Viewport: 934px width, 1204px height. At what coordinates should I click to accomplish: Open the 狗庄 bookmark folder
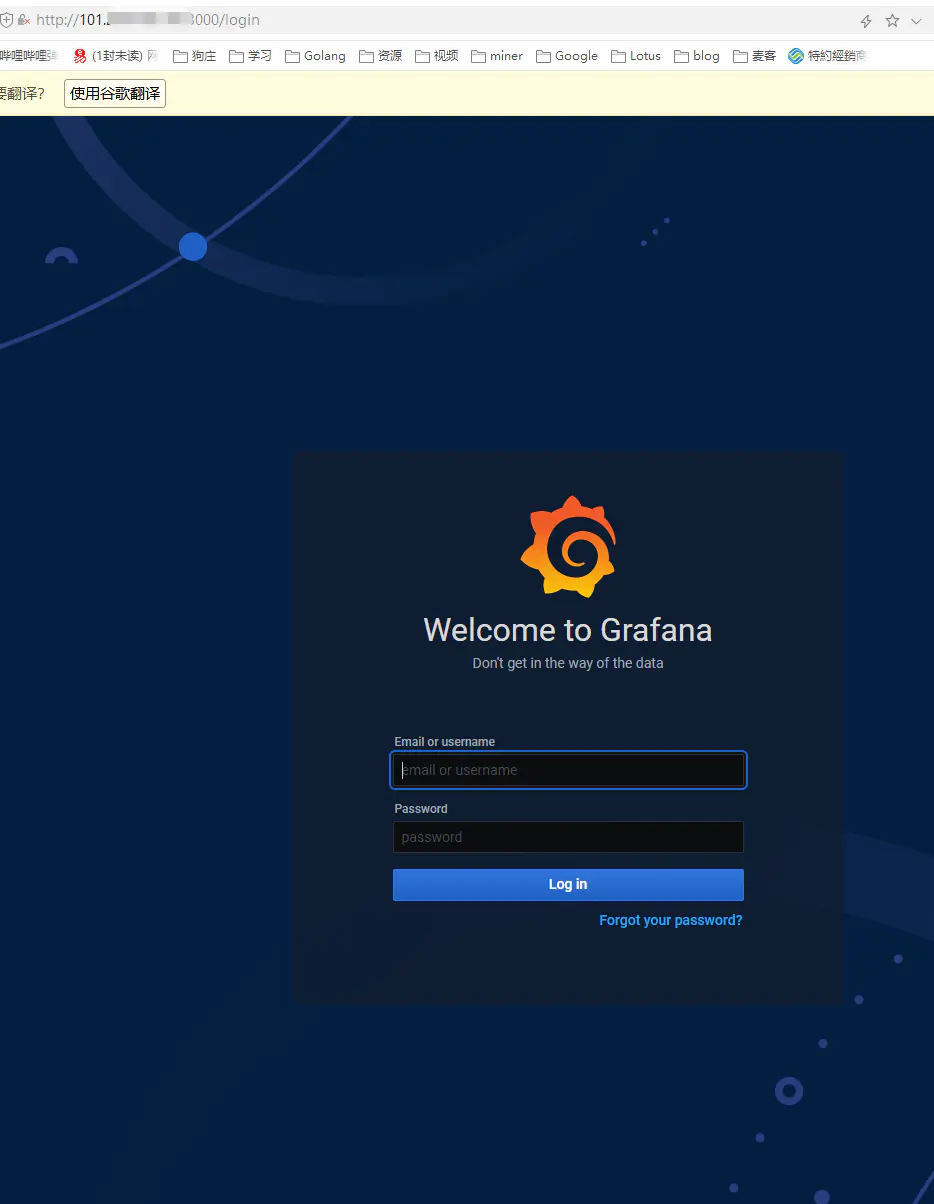point(195,56)
